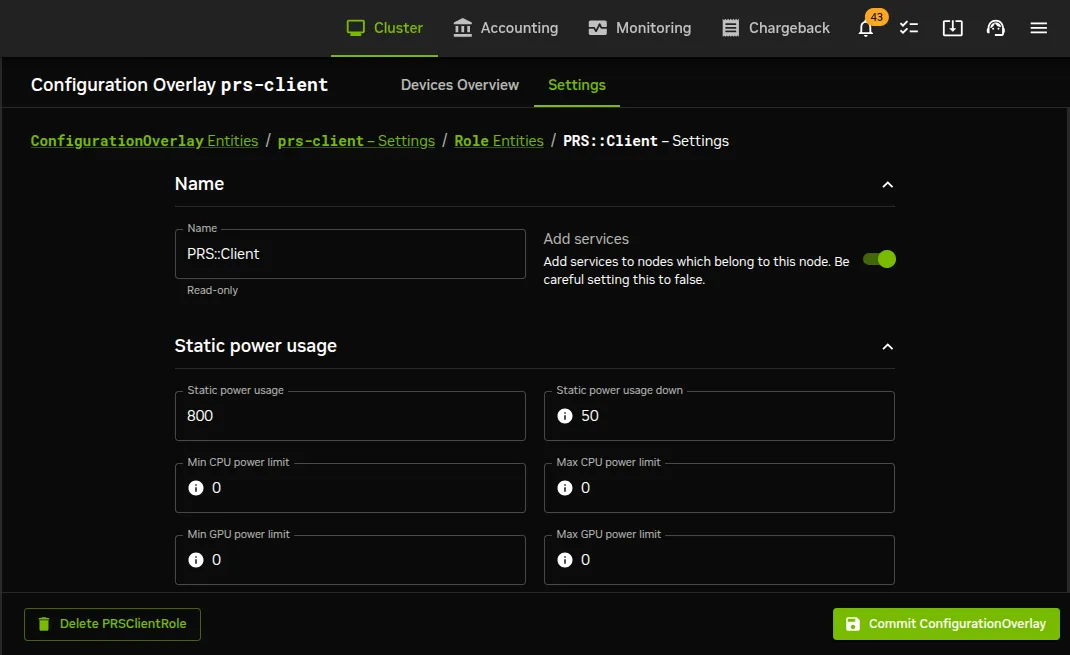
Task: Click info icon for Min CPU power limit
Action: click(196, 488)
